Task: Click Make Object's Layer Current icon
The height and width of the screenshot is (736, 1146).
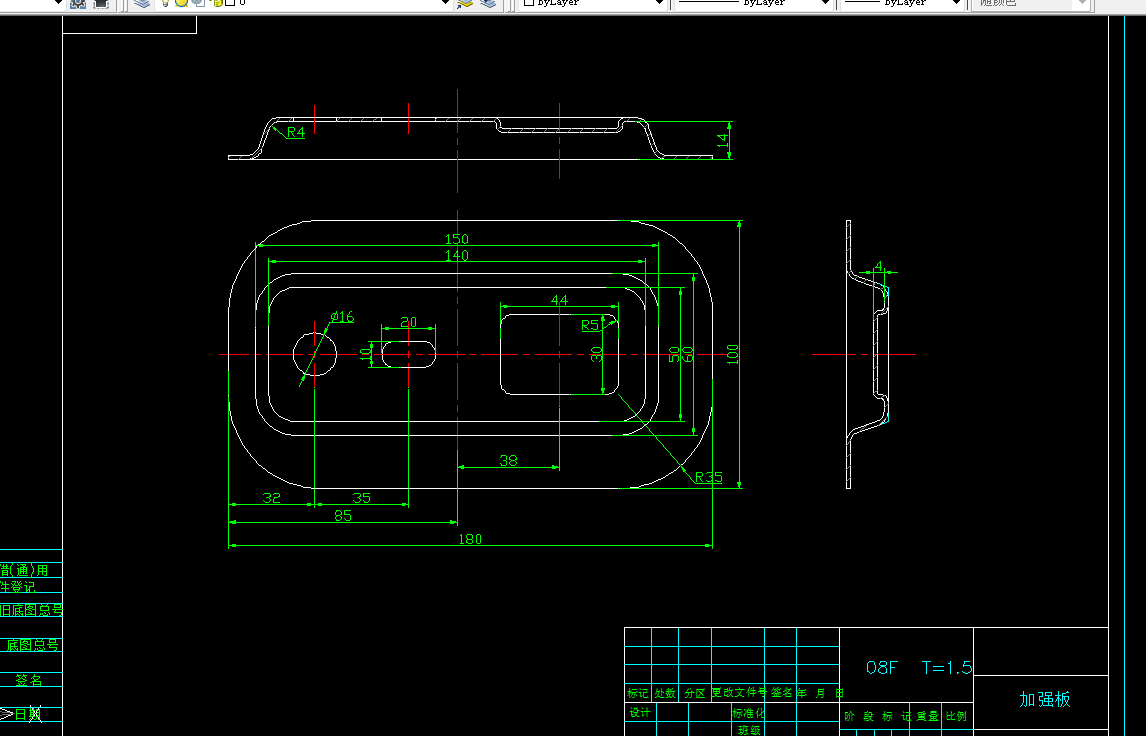Action: (465, 3)
